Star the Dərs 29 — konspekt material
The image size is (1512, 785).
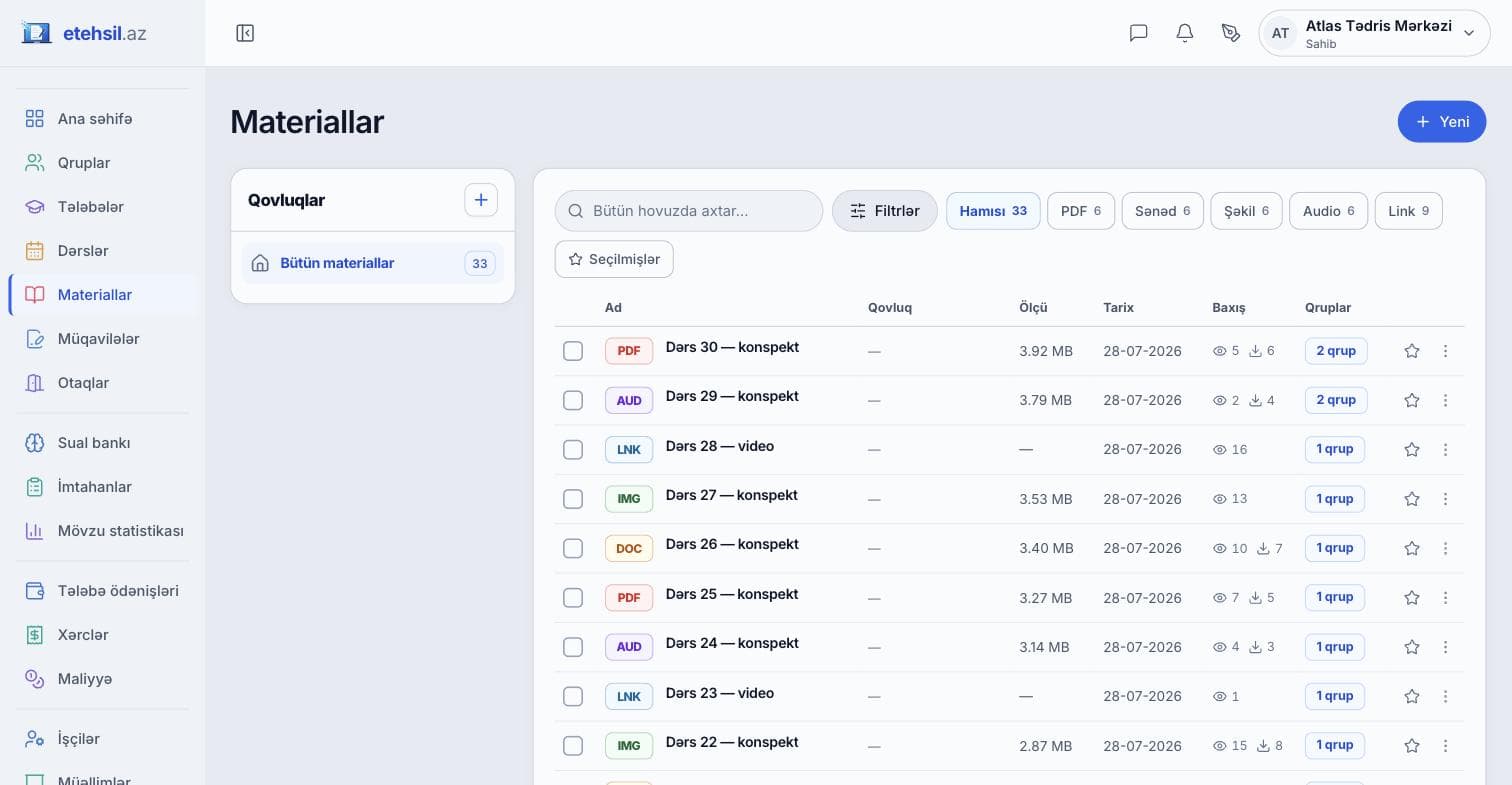(1412, 400)
